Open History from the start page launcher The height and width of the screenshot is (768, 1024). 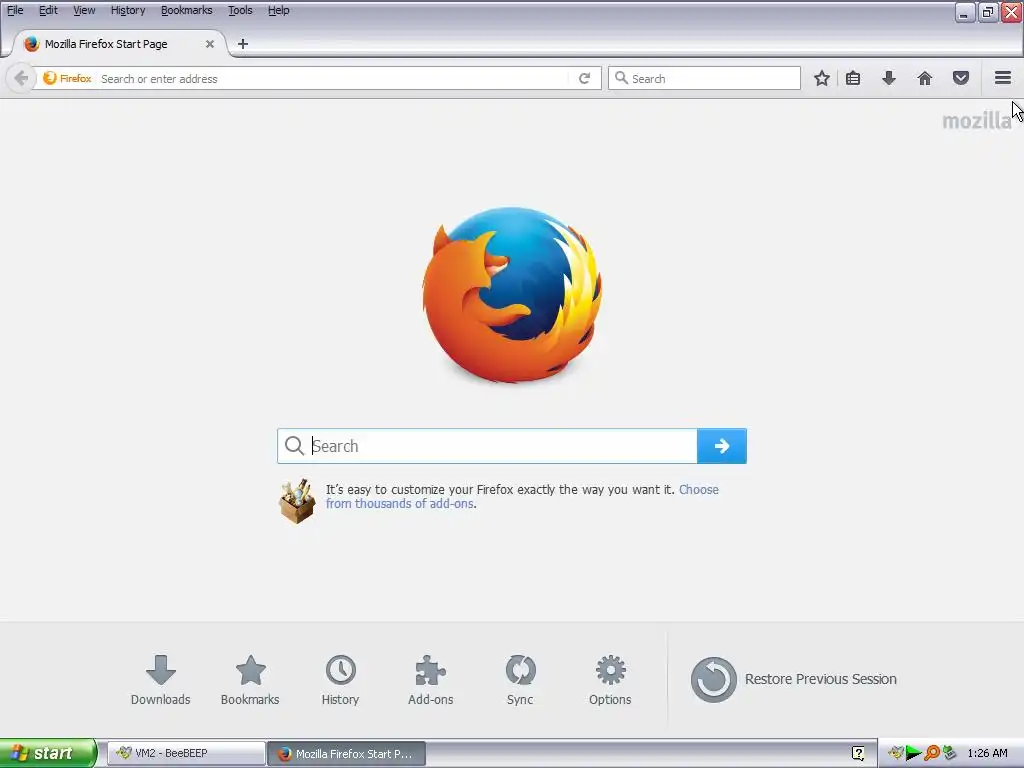340,680
